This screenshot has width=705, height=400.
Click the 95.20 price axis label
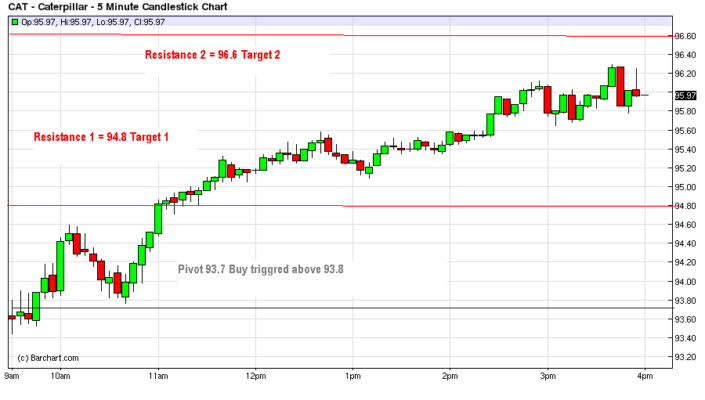pos(685,169)
